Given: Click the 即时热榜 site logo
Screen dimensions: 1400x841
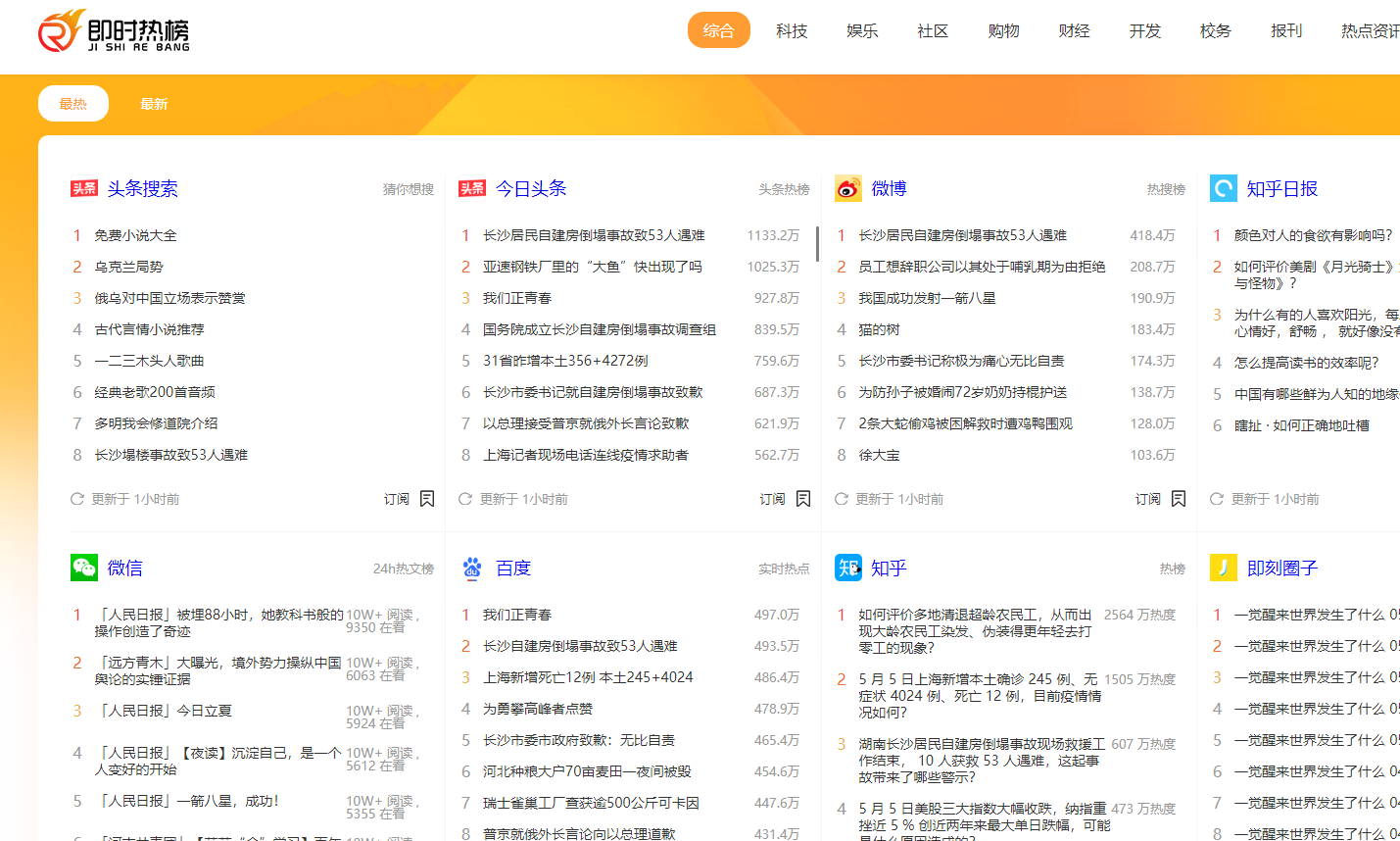Looking at the screenshot, I should [114, 31].
